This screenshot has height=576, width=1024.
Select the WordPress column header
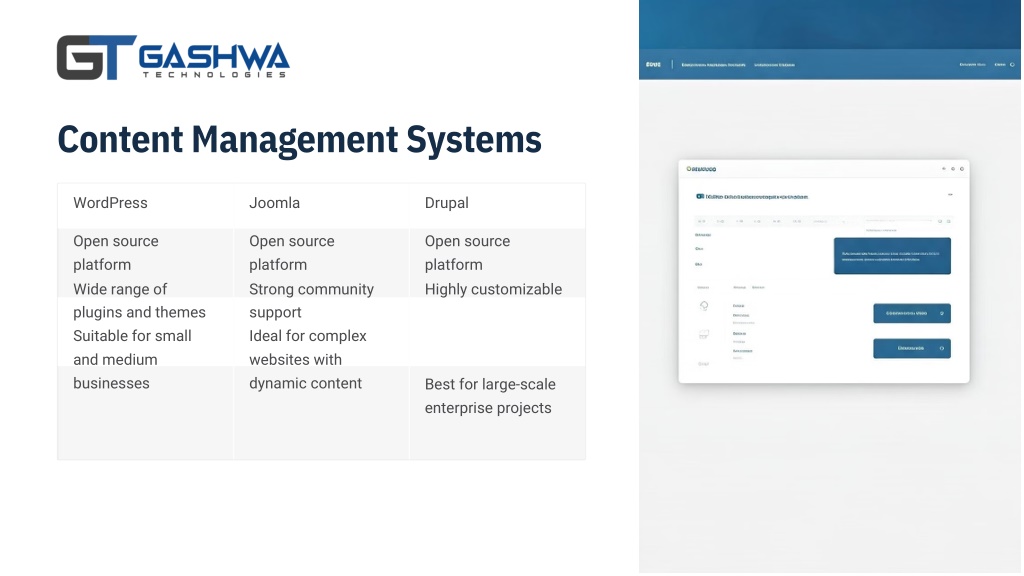point(110,203)
